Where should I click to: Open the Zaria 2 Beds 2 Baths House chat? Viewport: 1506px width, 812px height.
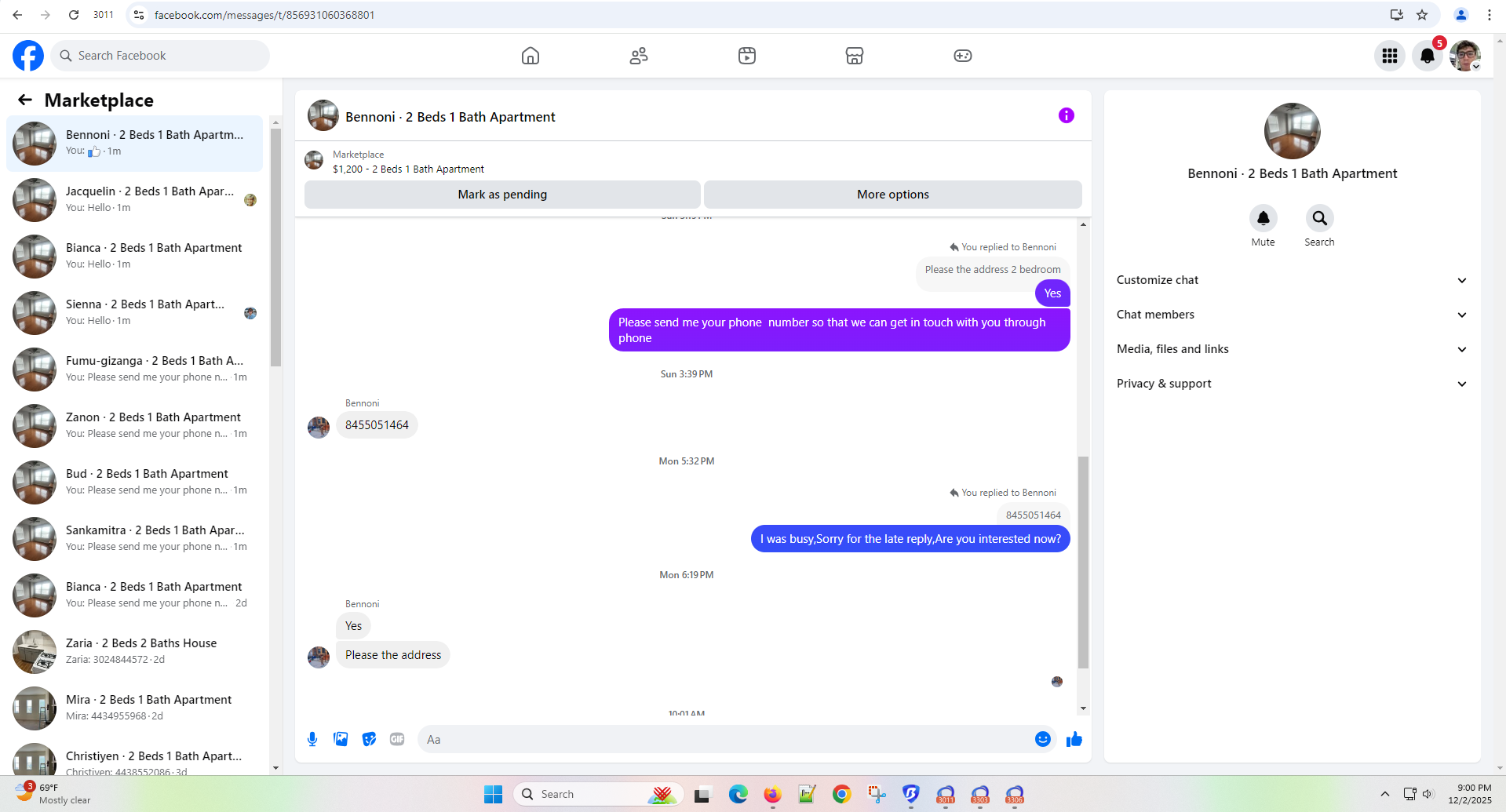pos(135,652)
